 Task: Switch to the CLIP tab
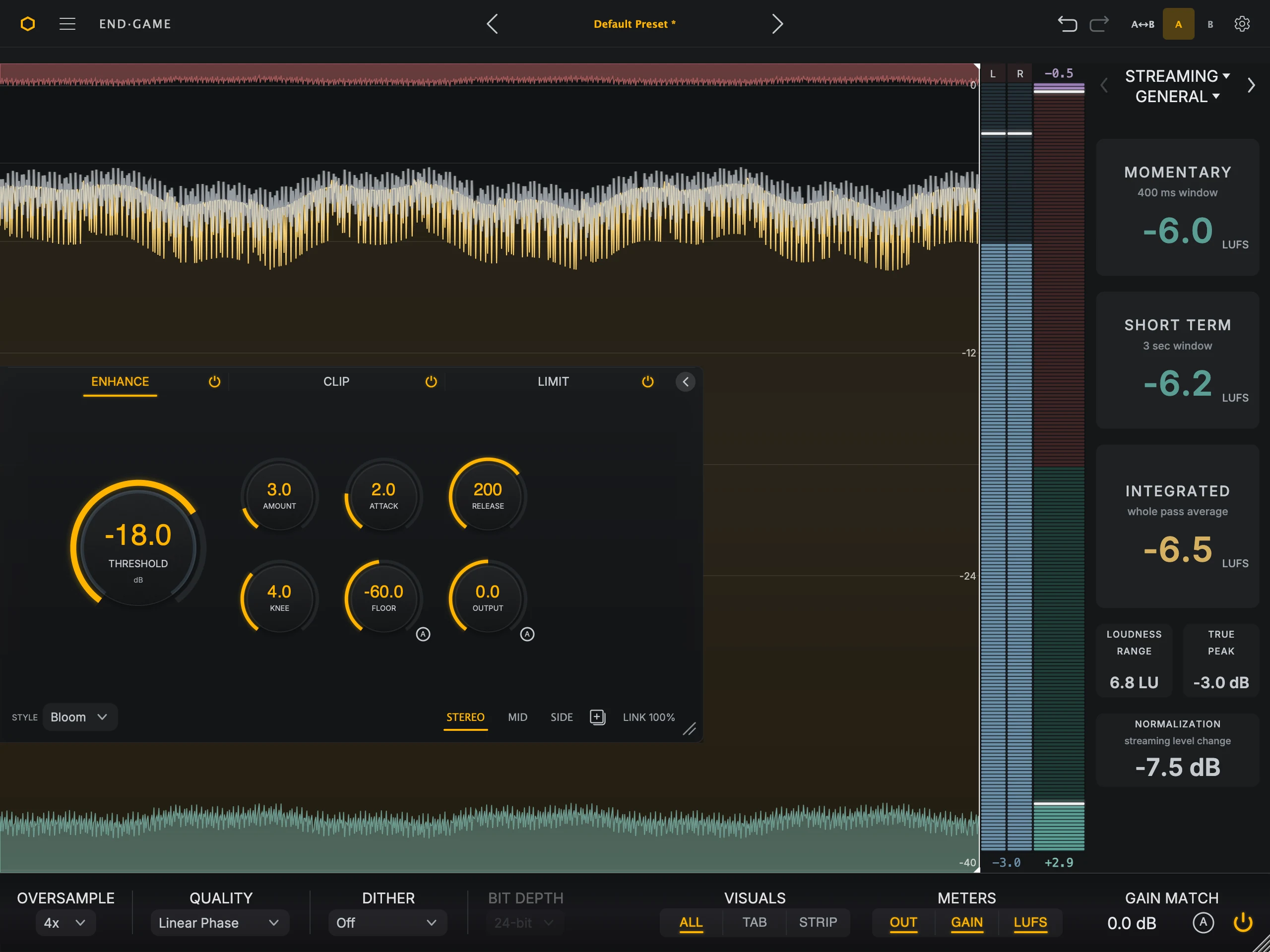(336, 382)
